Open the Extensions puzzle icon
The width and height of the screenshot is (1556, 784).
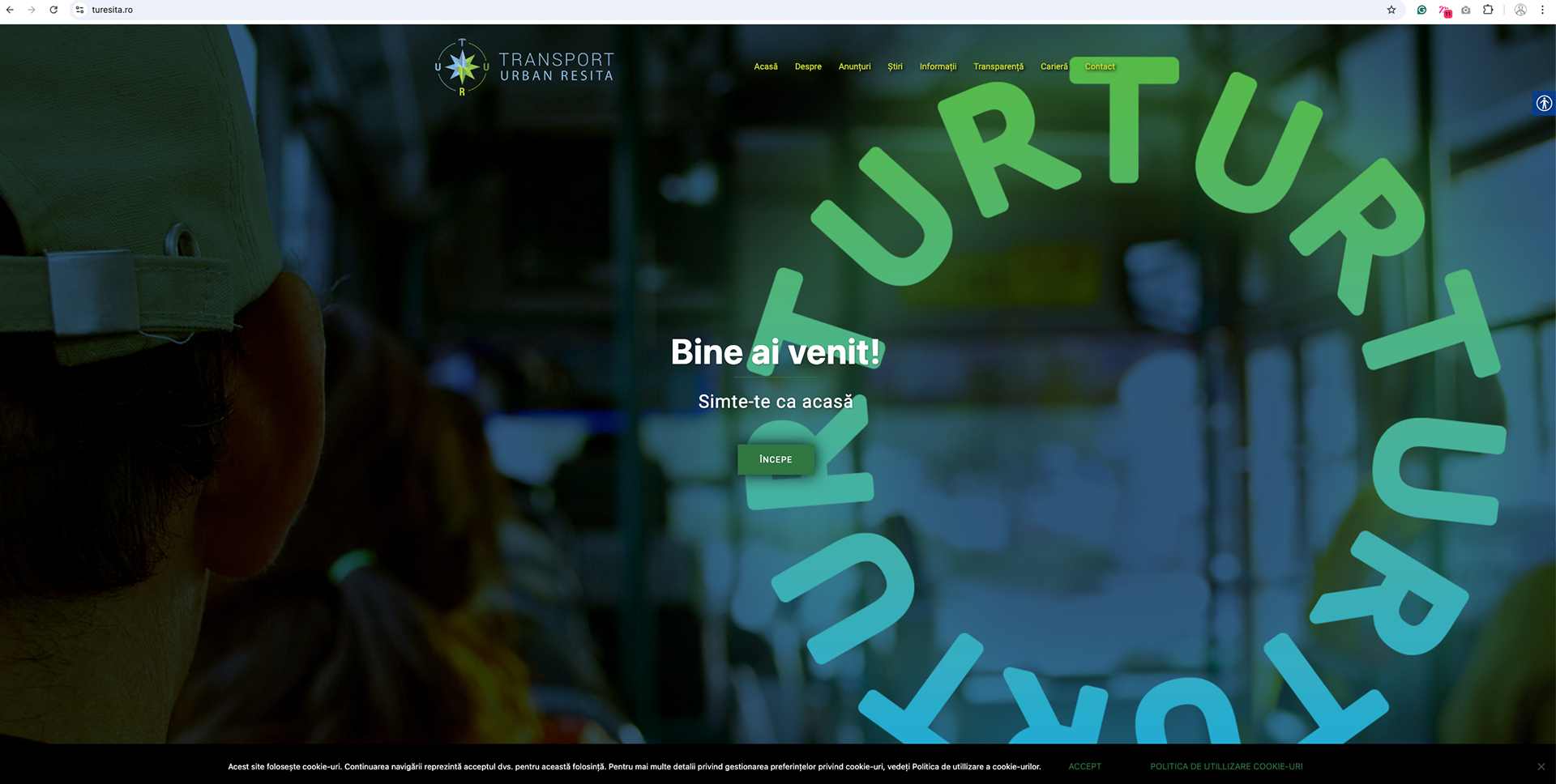point(1488,10)
